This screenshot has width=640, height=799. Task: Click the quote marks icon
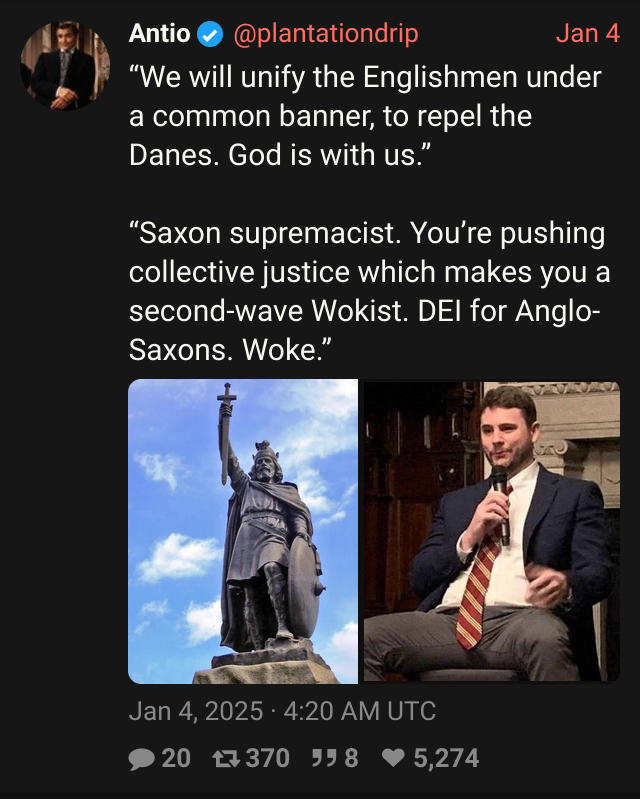(325, 758)
